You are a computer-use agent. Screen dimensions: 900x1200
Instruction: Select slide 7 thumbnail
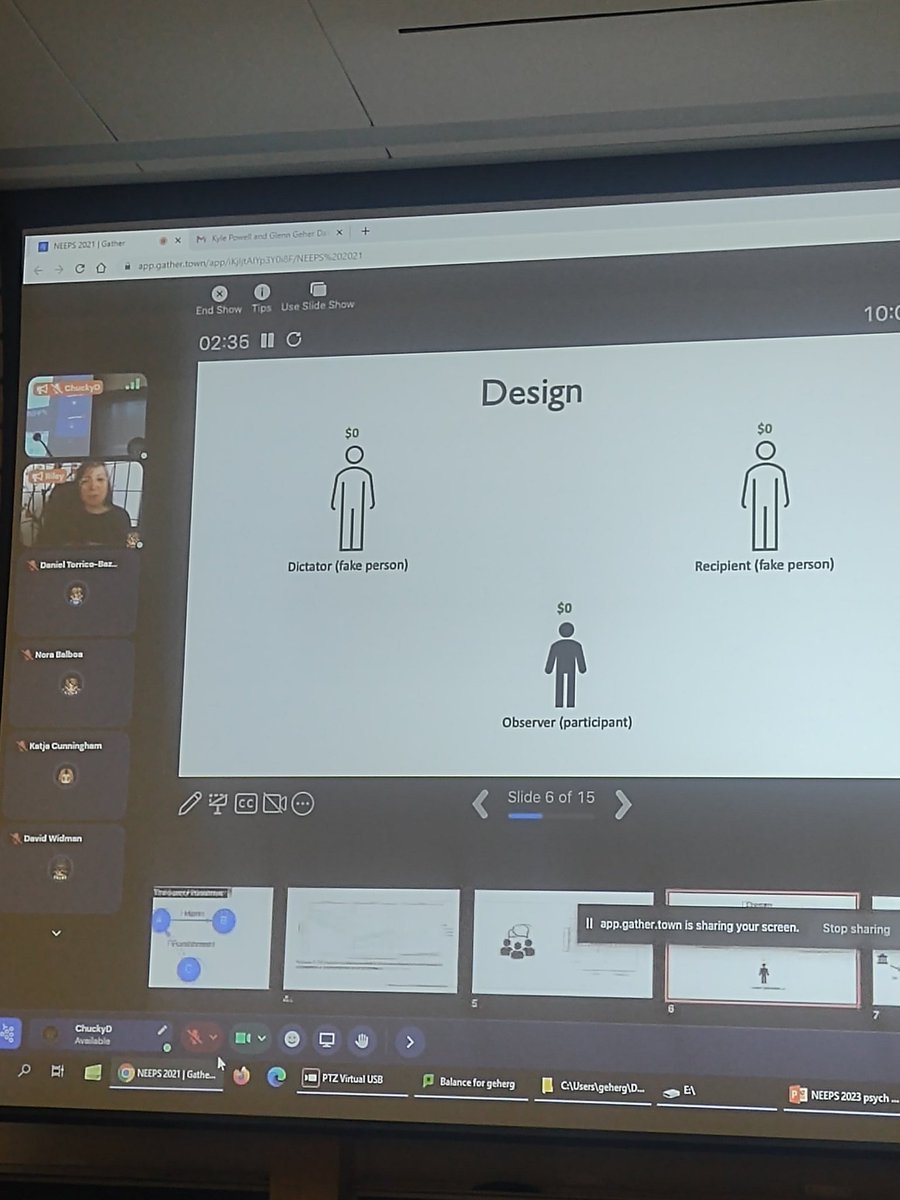886,950
